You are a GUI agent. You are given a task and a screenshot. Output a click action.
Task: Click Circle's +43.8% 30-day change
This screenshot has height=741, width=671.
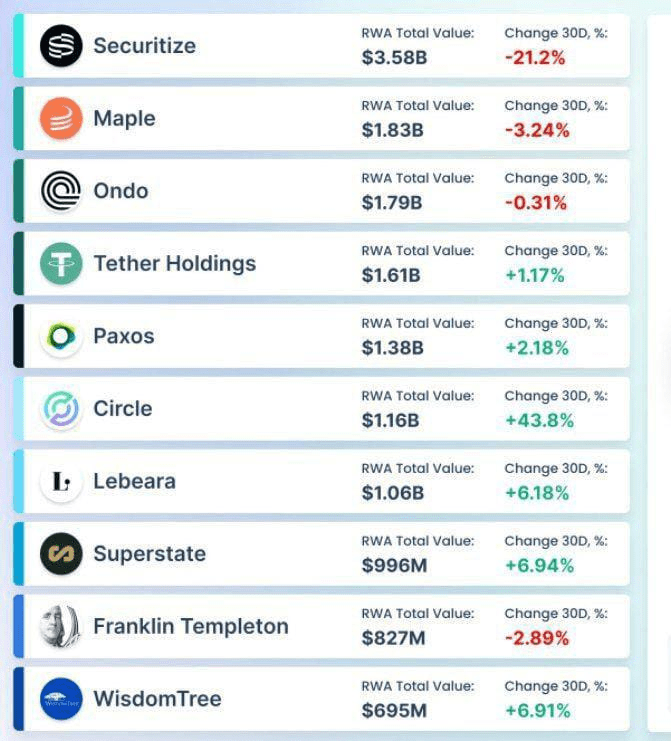point(539,421)
